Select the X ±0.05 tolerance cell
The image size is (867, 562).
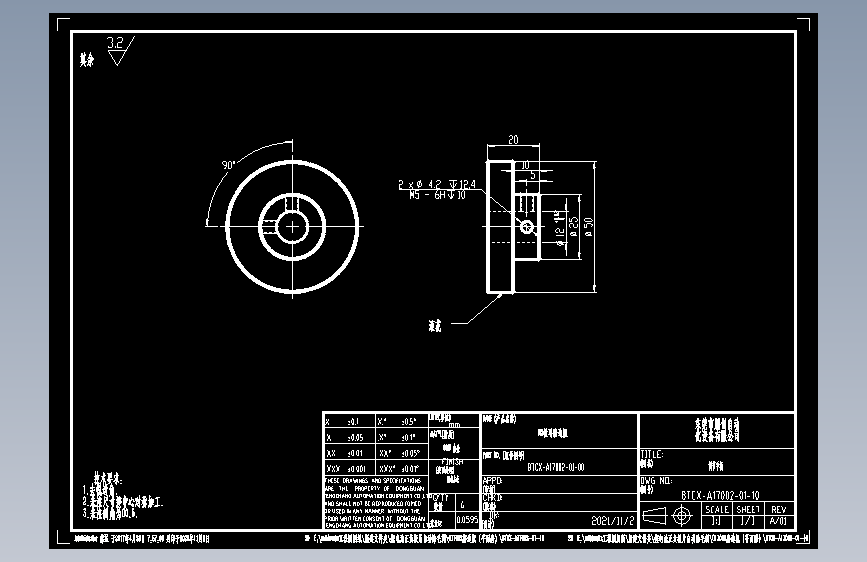click(349, 437)
